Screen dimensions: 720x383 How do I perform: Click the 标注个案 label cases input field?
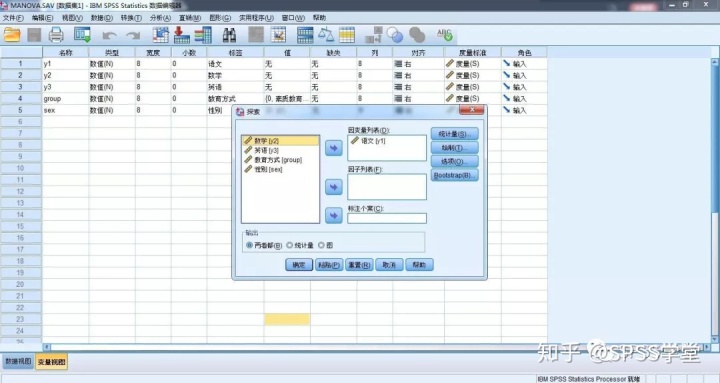[387, 218]
